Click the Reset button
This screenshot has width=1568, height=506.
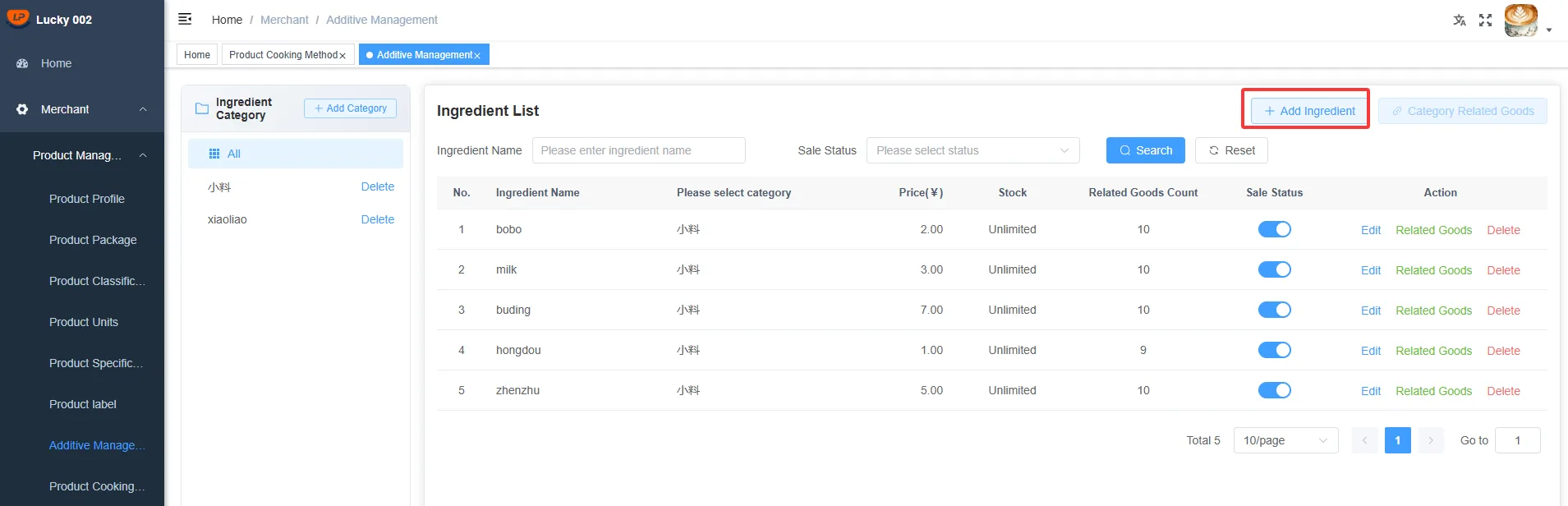[x=1231, y=150]
